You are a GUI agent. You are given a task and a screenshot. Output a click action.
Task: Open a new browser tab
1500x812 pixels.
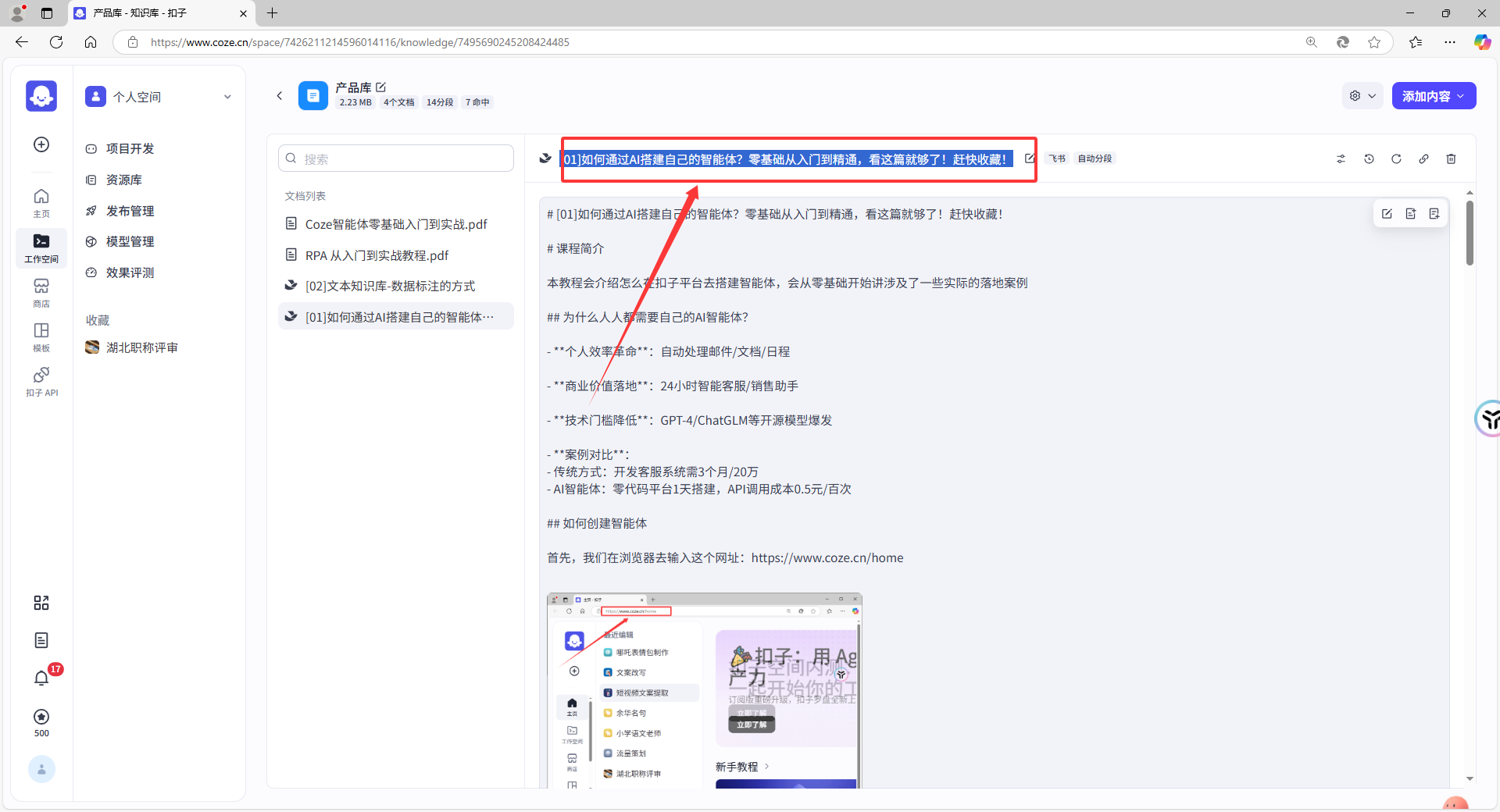click(272, 13)
